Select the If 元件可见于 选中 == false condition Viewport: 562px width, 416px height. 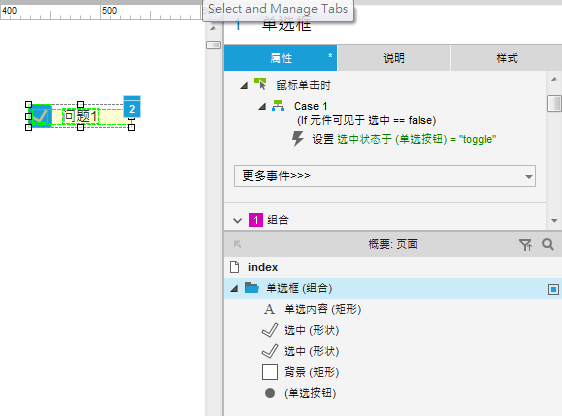pos(366,120)
